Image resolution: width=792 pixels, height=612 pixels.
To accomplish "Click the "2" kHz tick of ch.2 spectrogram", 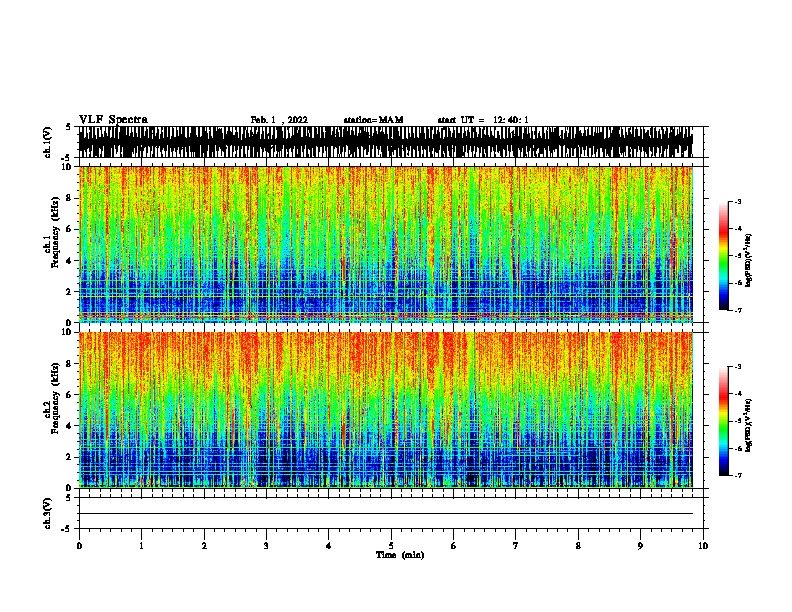I will pyautogui.click(x=69, y=457).
